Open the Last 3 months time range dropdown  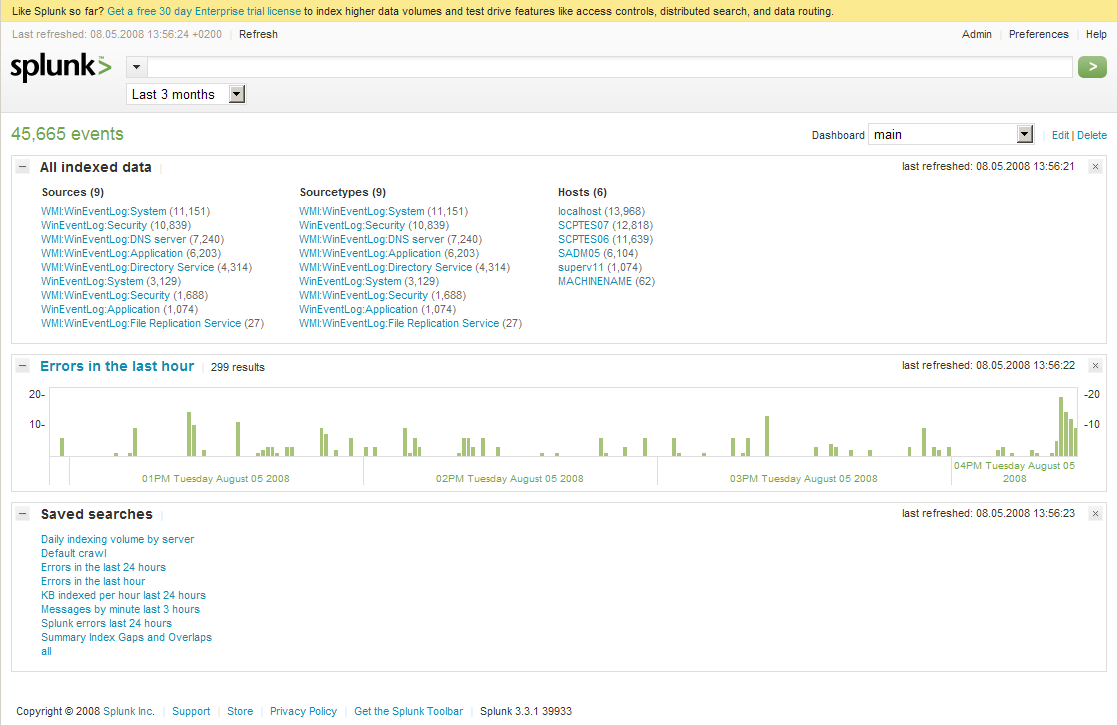186,94
